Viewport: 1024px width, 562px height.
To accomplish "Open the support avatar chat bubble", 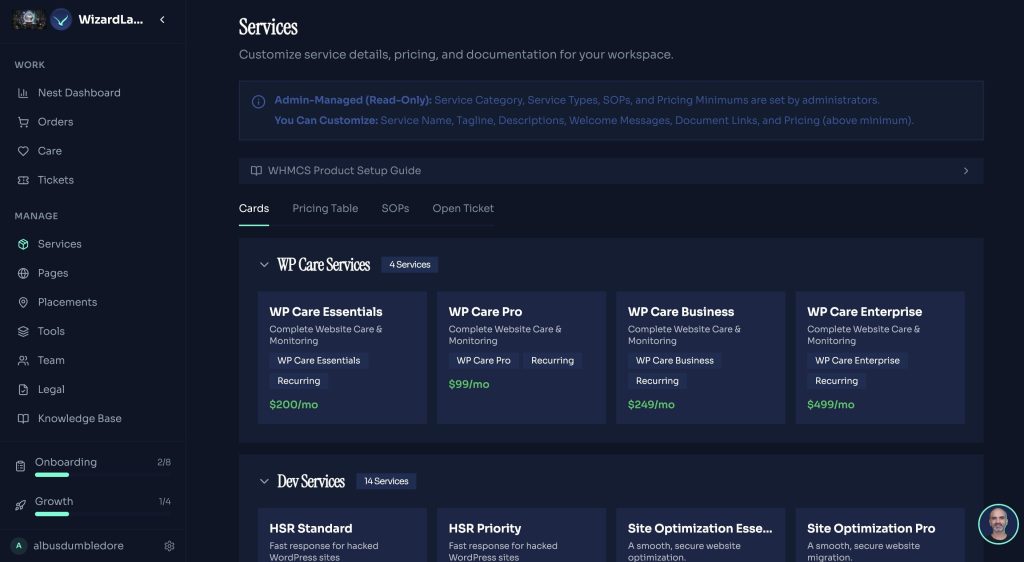I will click(998, 524).
